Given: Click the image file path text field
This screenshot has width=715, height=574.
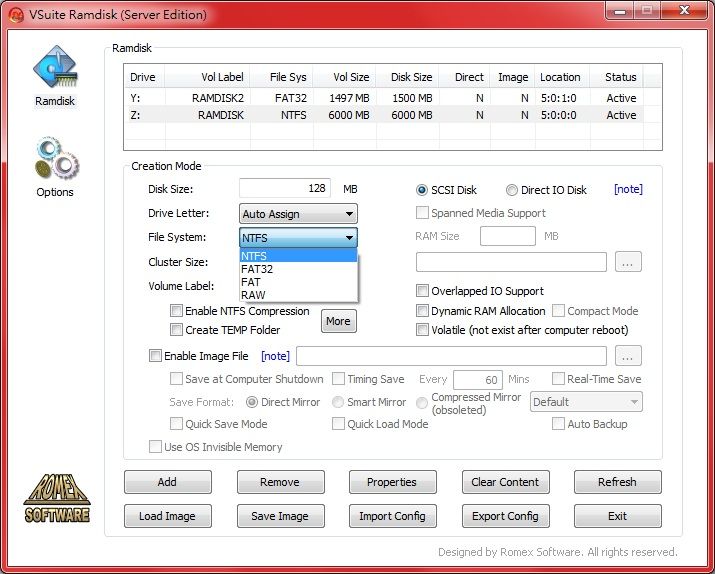Looking at the screenshot, I should [451, 356].
